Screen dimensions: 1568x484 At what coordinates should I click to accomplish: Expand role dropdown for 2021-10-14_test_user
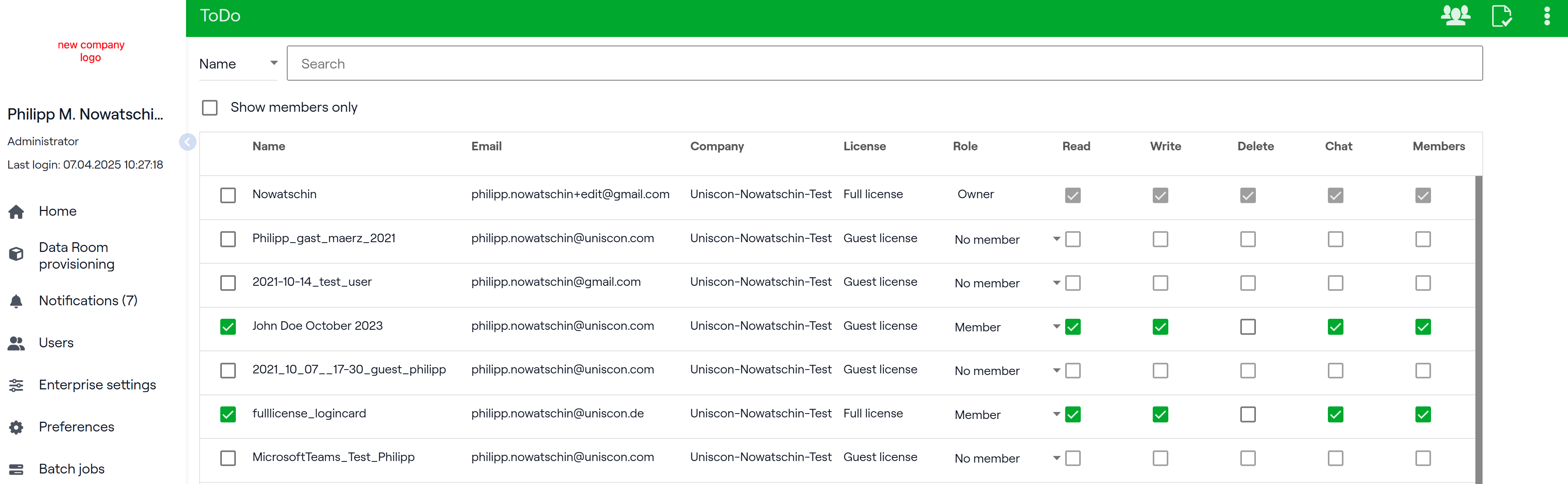click(1056, 283)
